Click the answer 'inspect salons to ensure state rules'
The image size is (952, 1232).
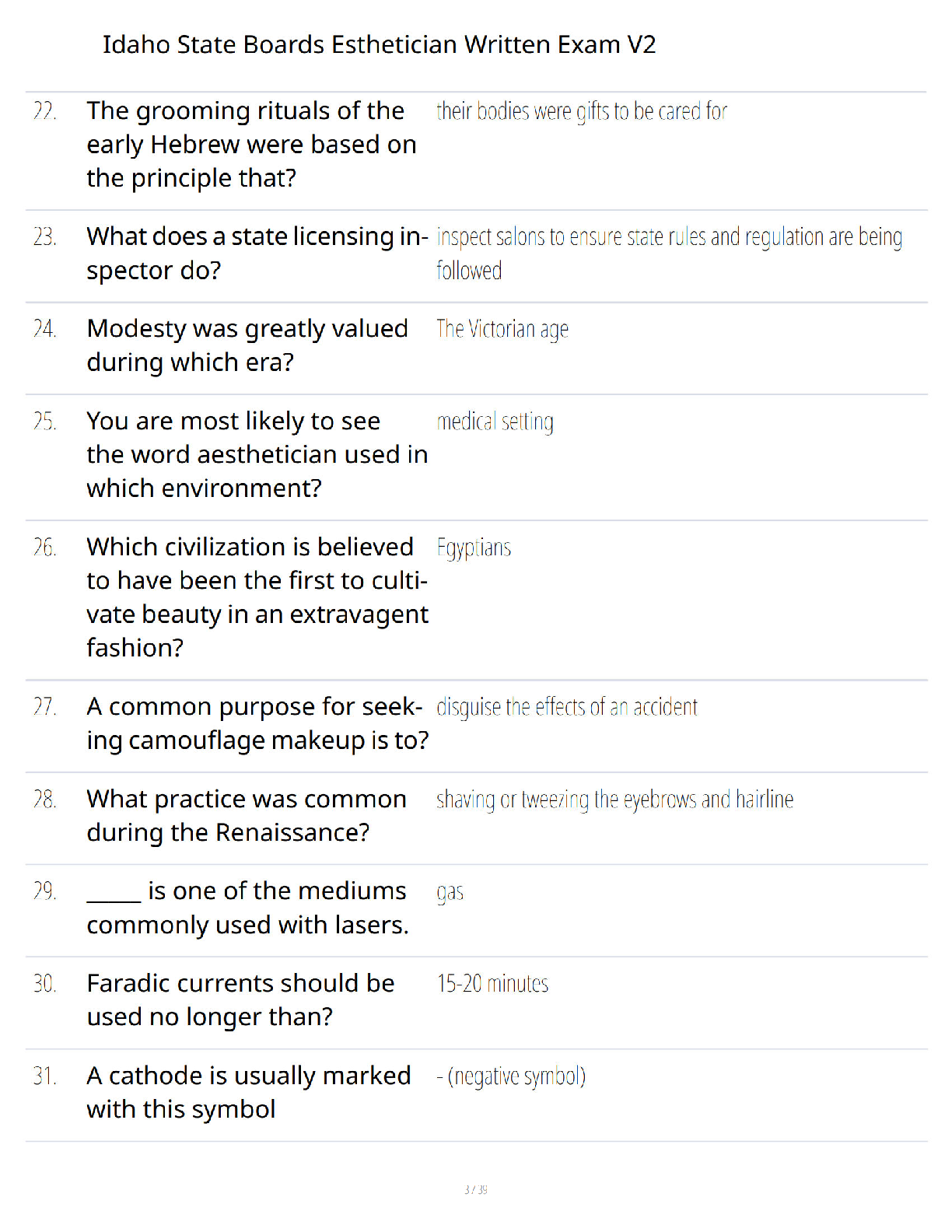(x=669, y=254)
